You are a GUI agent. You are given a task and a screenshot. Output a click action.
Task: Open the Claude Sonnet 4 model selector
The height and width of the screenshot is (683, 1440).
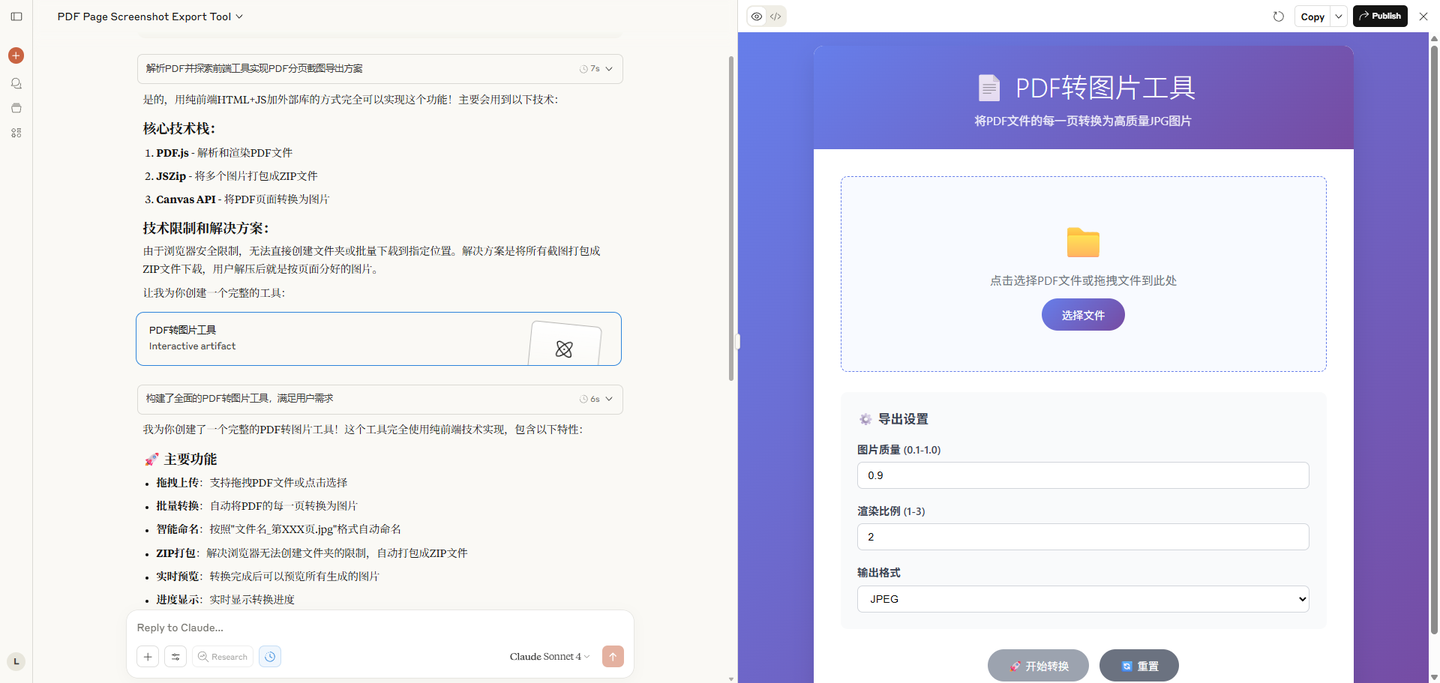pos(549,657)
